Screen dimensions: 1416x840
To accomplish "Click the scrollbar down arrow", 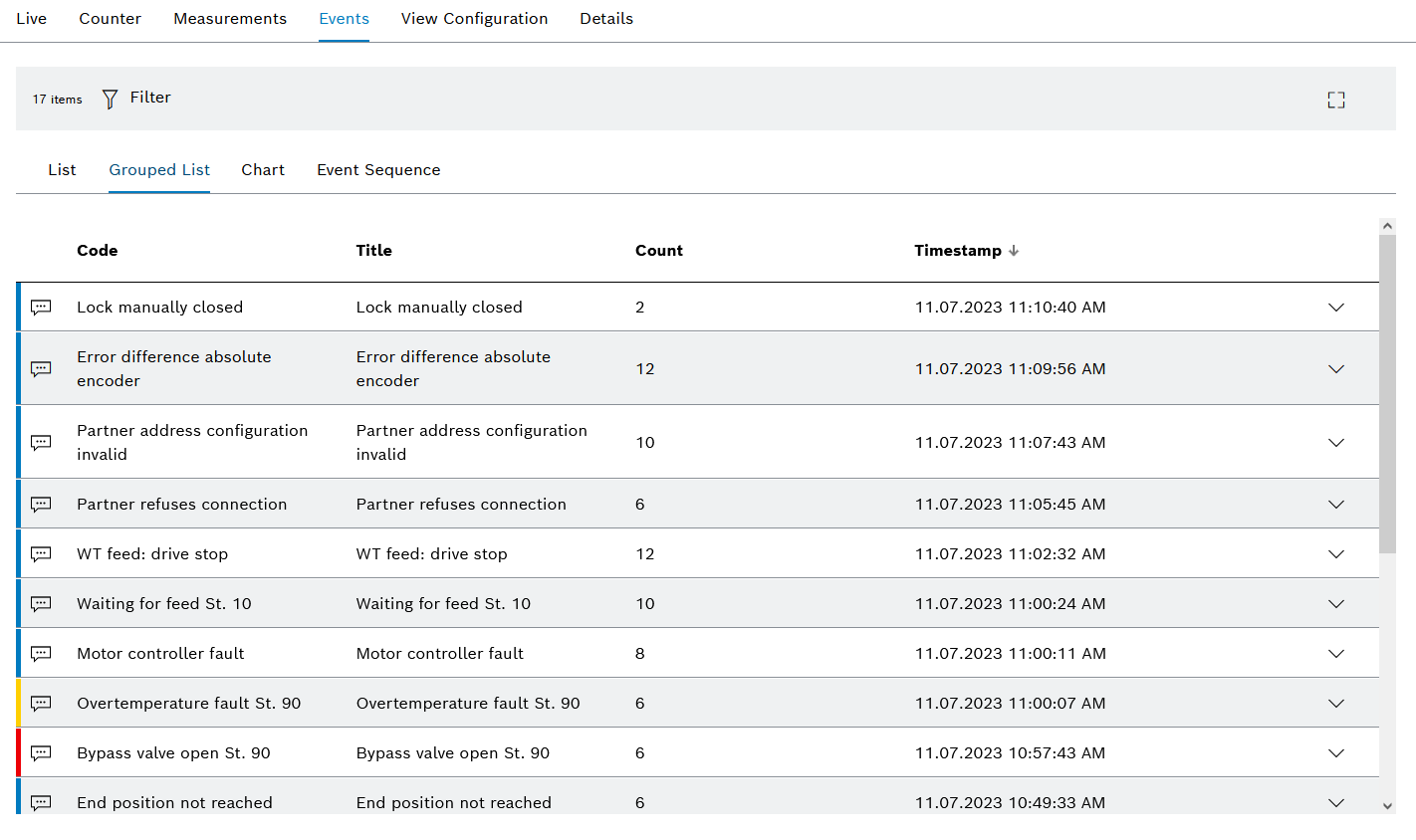I will point(1388,806).
